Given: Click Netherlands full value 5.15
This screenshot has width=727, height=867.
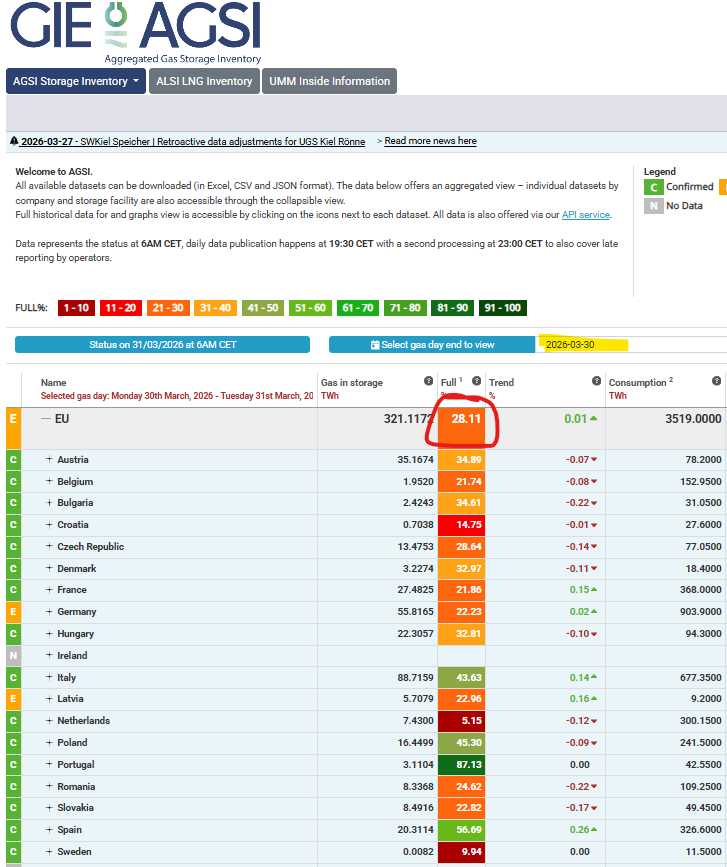Looking at the screenshot, I should click(x=462, y=720).
